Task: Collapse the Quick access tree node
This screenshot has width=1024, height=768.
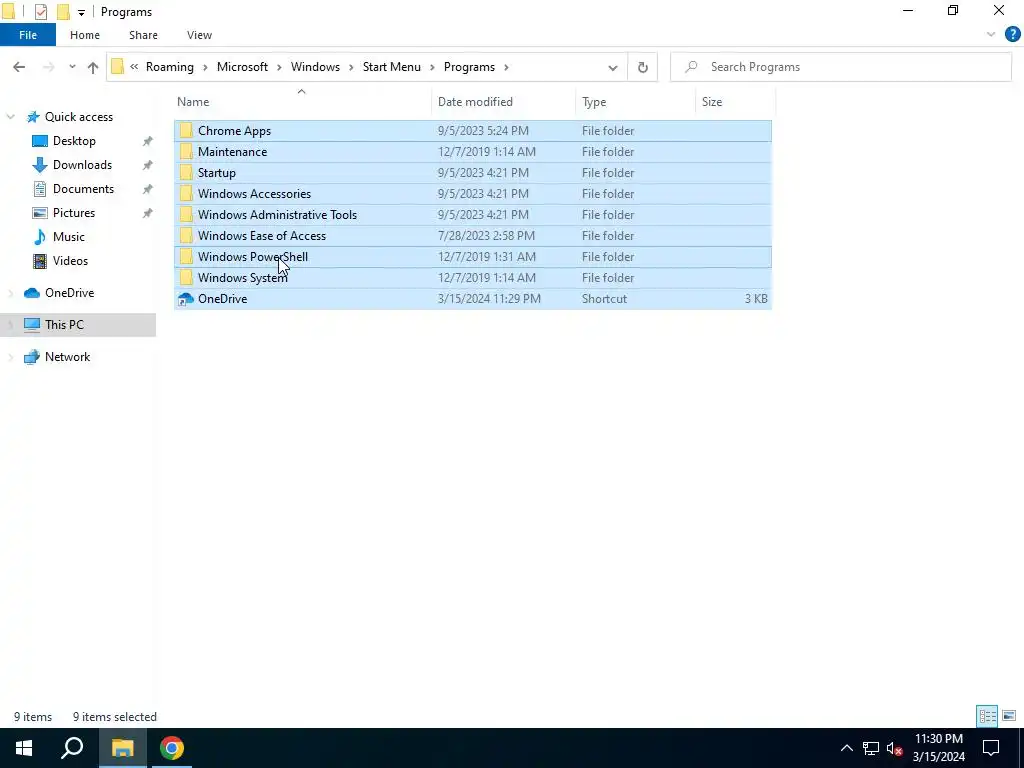Action: click(x=10, y=117)
